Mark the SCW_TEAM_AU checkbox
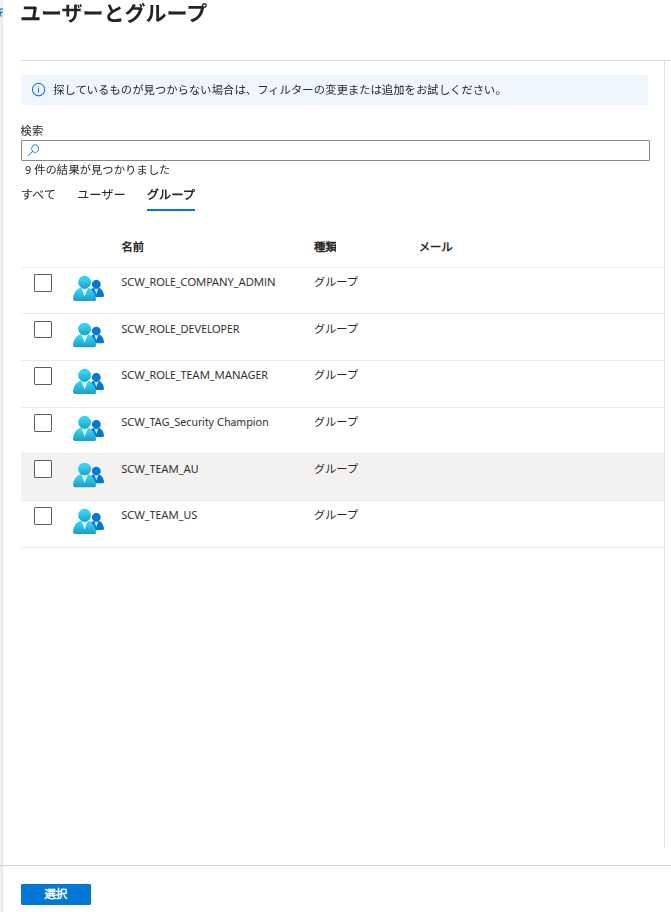This screenshot has height=912, width=671. (43, 469)
